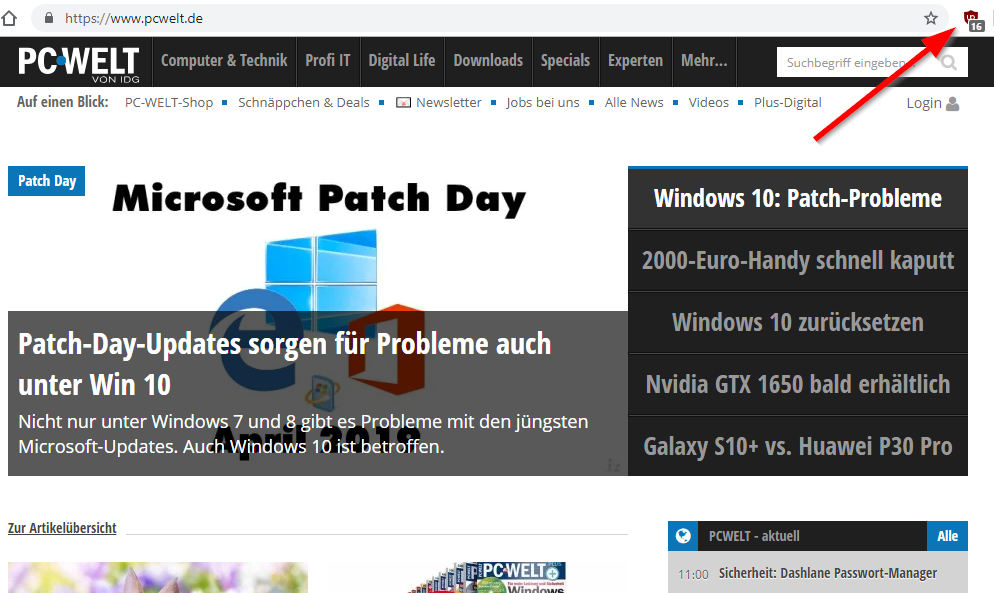
Task: Open Sicherheit: Dashlane Passwort-Manager news item
Action: coord(828,573)
